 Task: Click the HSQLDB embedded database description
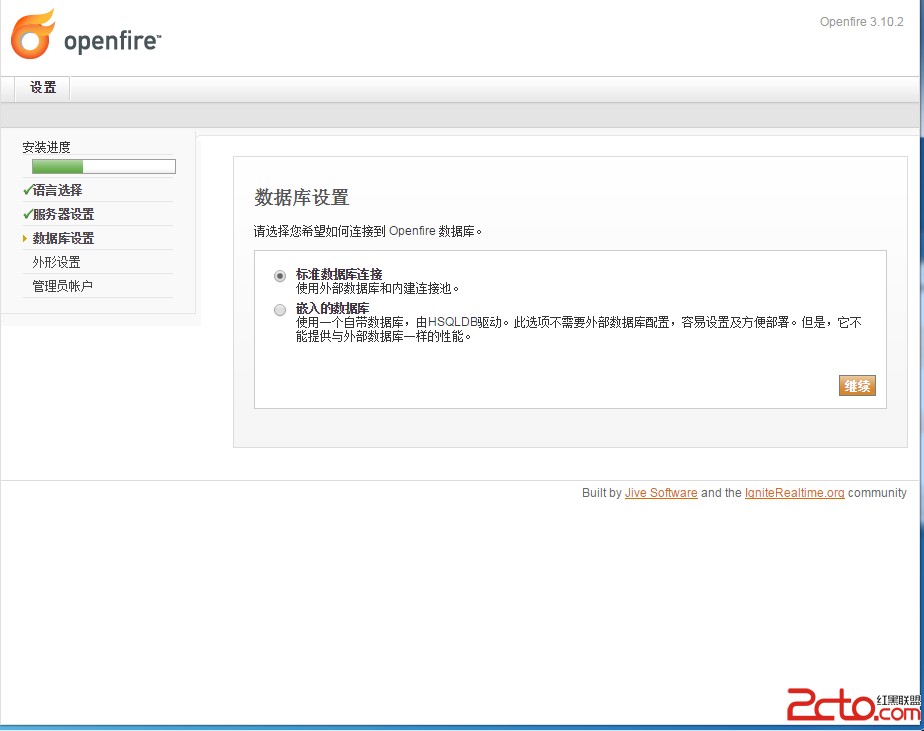point(579,330)
